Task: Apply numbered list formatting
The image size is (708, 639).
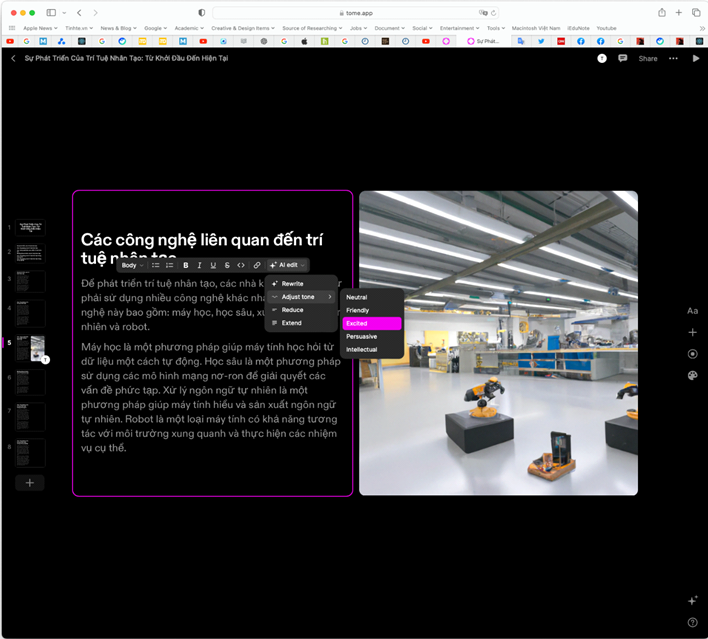Action: click(169, 265)
